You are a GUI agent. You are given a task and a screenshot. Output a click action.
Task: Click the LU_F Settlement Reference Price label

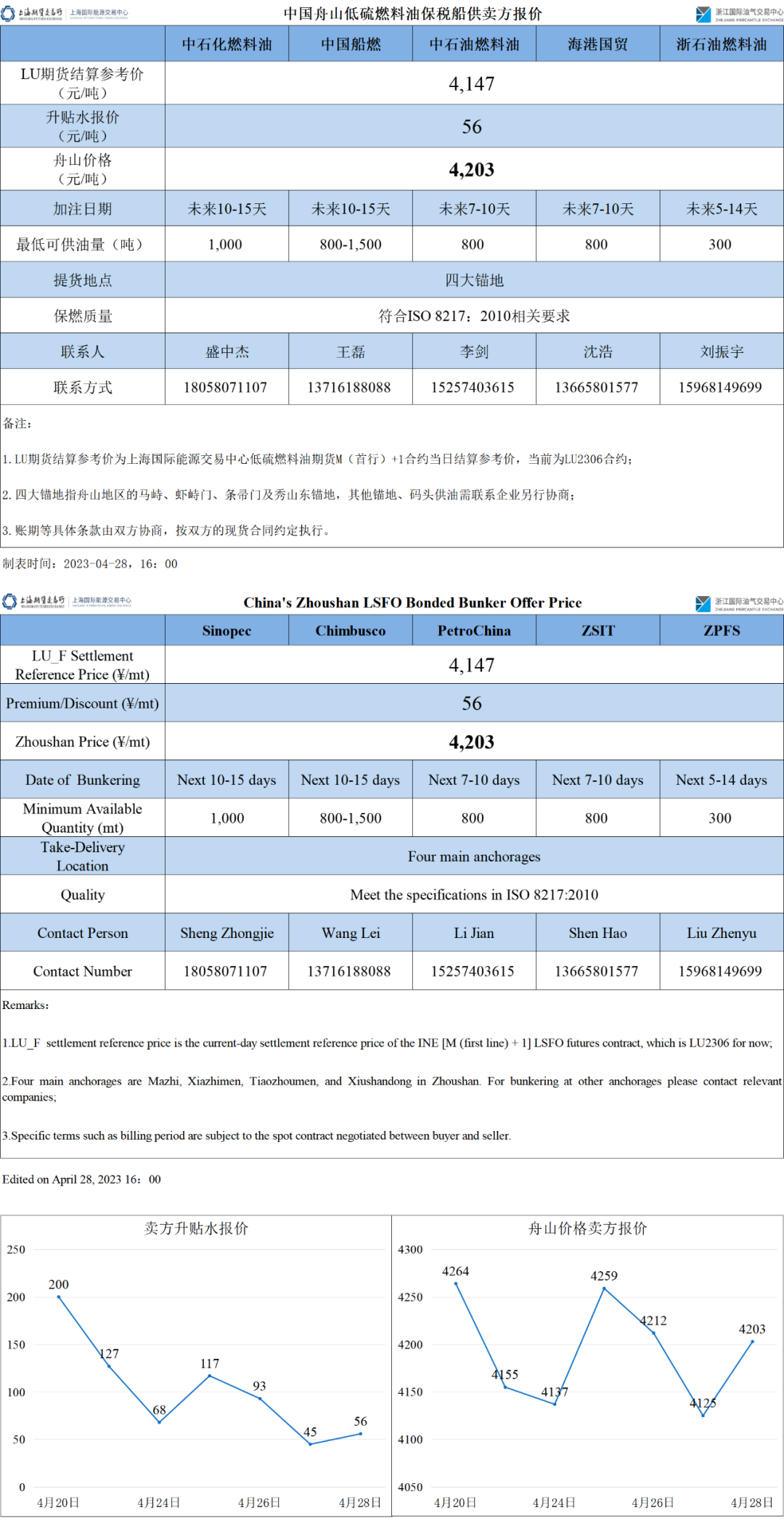(x=83, y=665)
